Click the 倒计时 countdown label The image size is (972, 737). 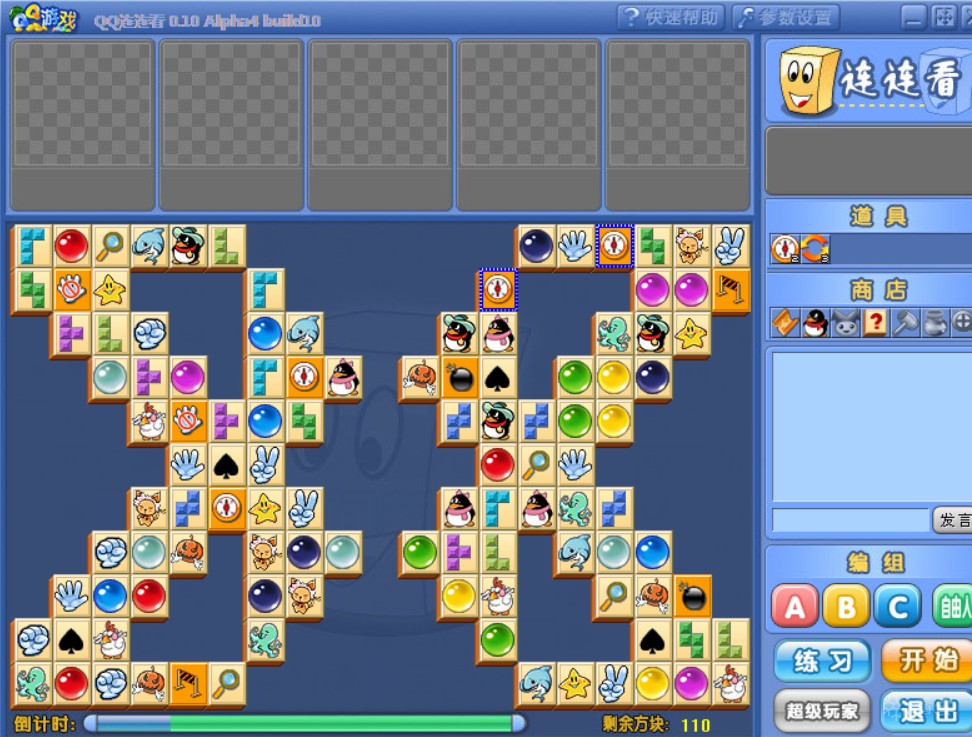[x=43, y=723]
